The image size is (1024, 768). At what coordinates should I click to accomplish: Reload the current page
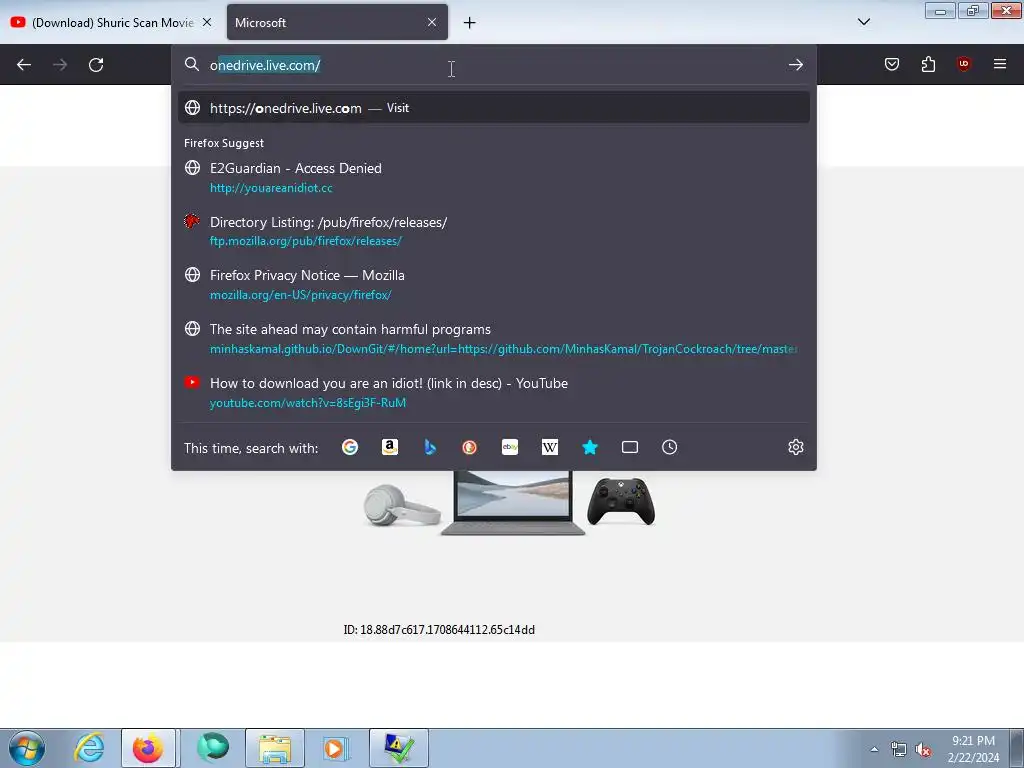(x=96, y=65)
